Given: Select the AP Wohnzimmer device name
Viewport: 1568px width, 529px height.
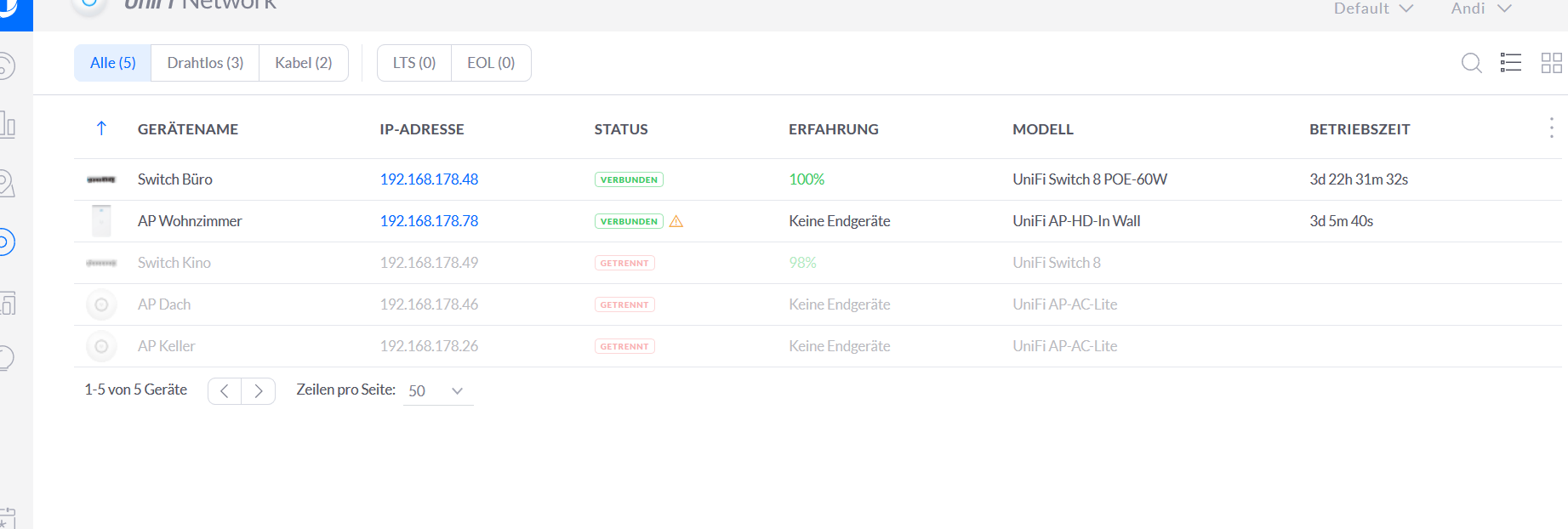Looking at the screenshot, I should point(190,221).
